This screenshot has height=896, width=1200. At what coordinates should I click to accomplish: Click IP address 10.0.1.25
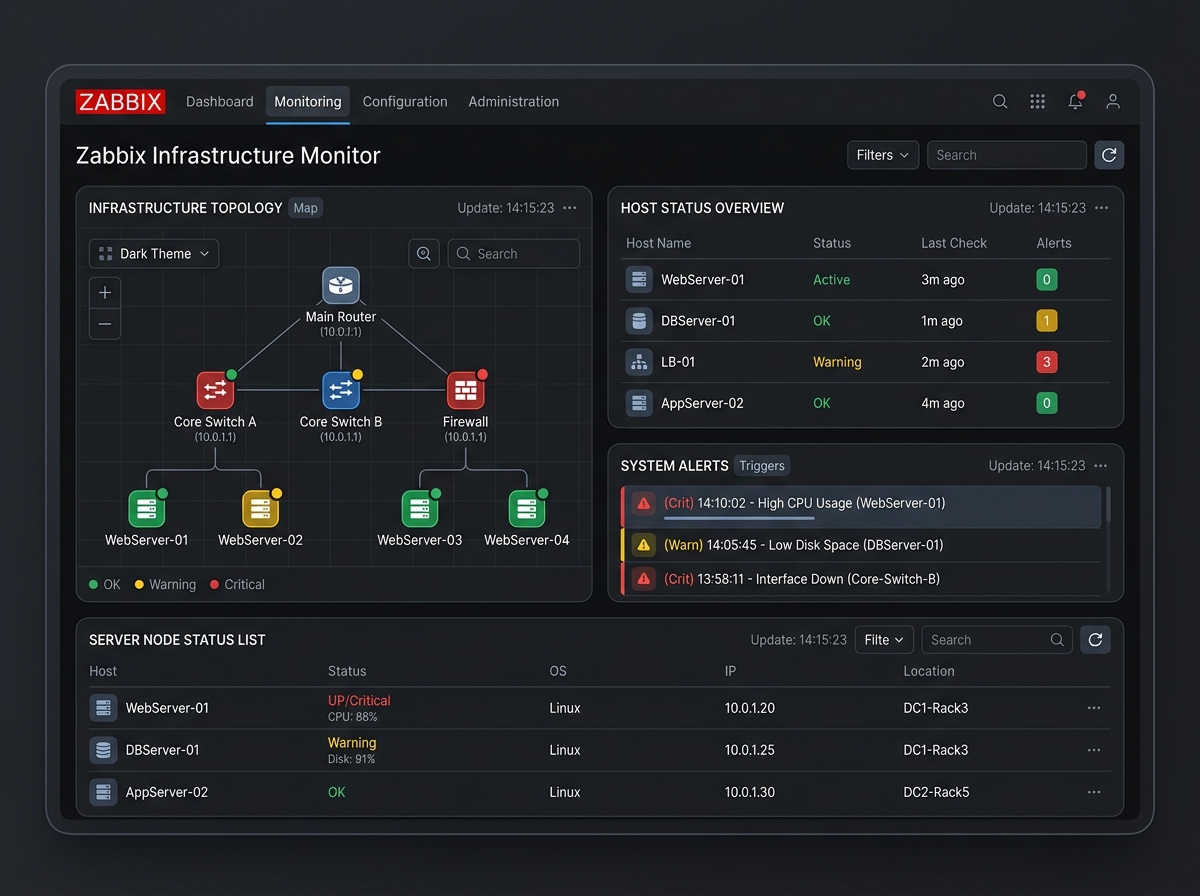[x=750, y=750]
